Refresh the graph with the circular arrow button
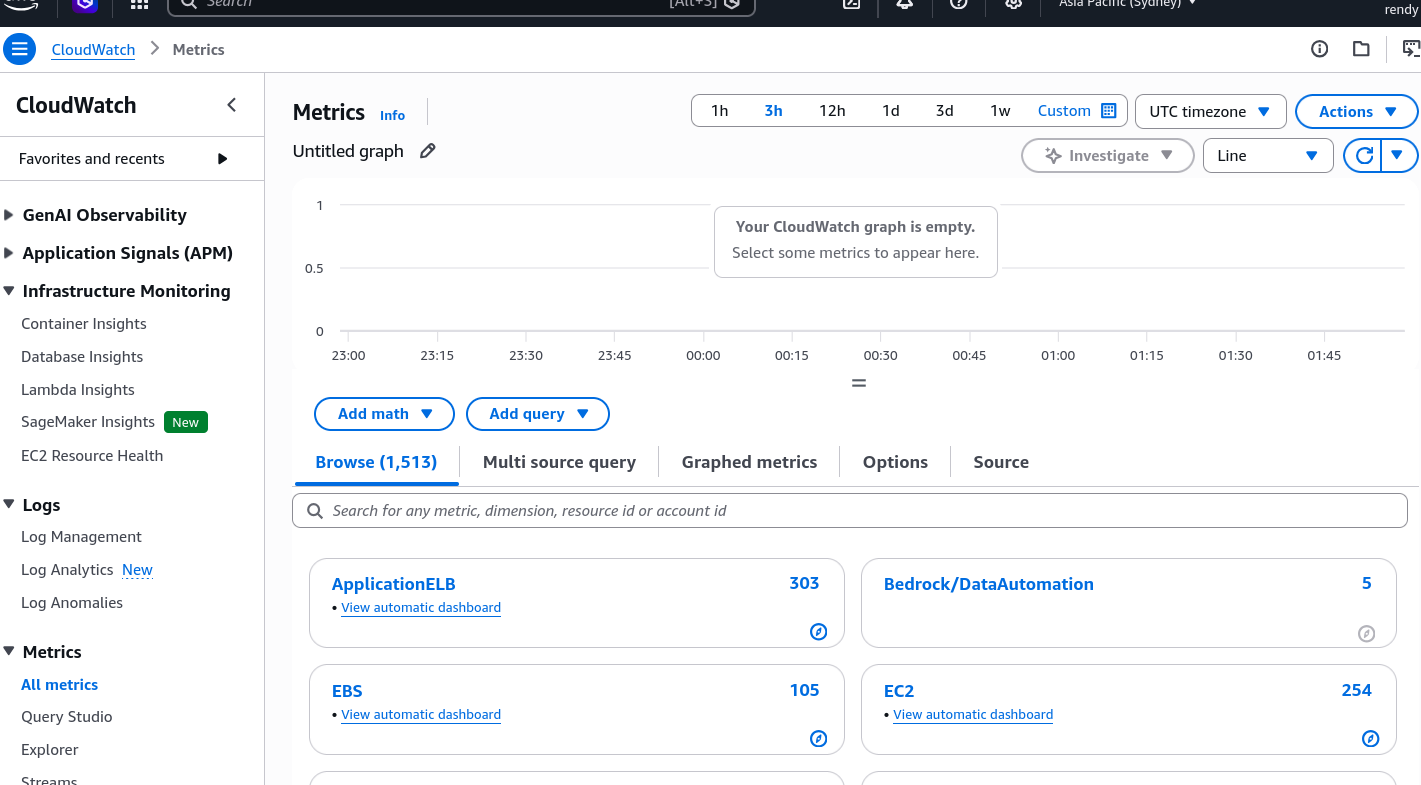The width and height of the screenshot is (1421, 785). (x=1364, y=156)
